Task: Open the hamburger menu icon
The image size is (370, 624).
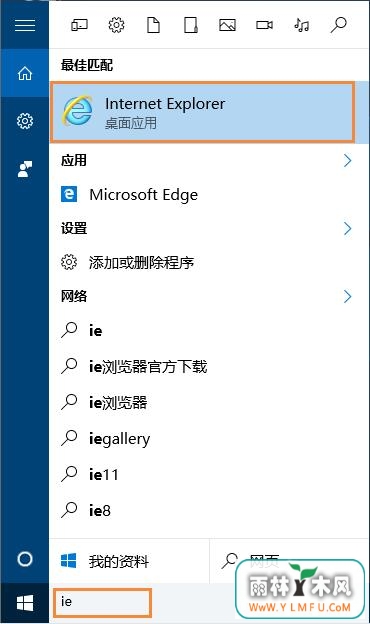Action: [x=25, y=25]
